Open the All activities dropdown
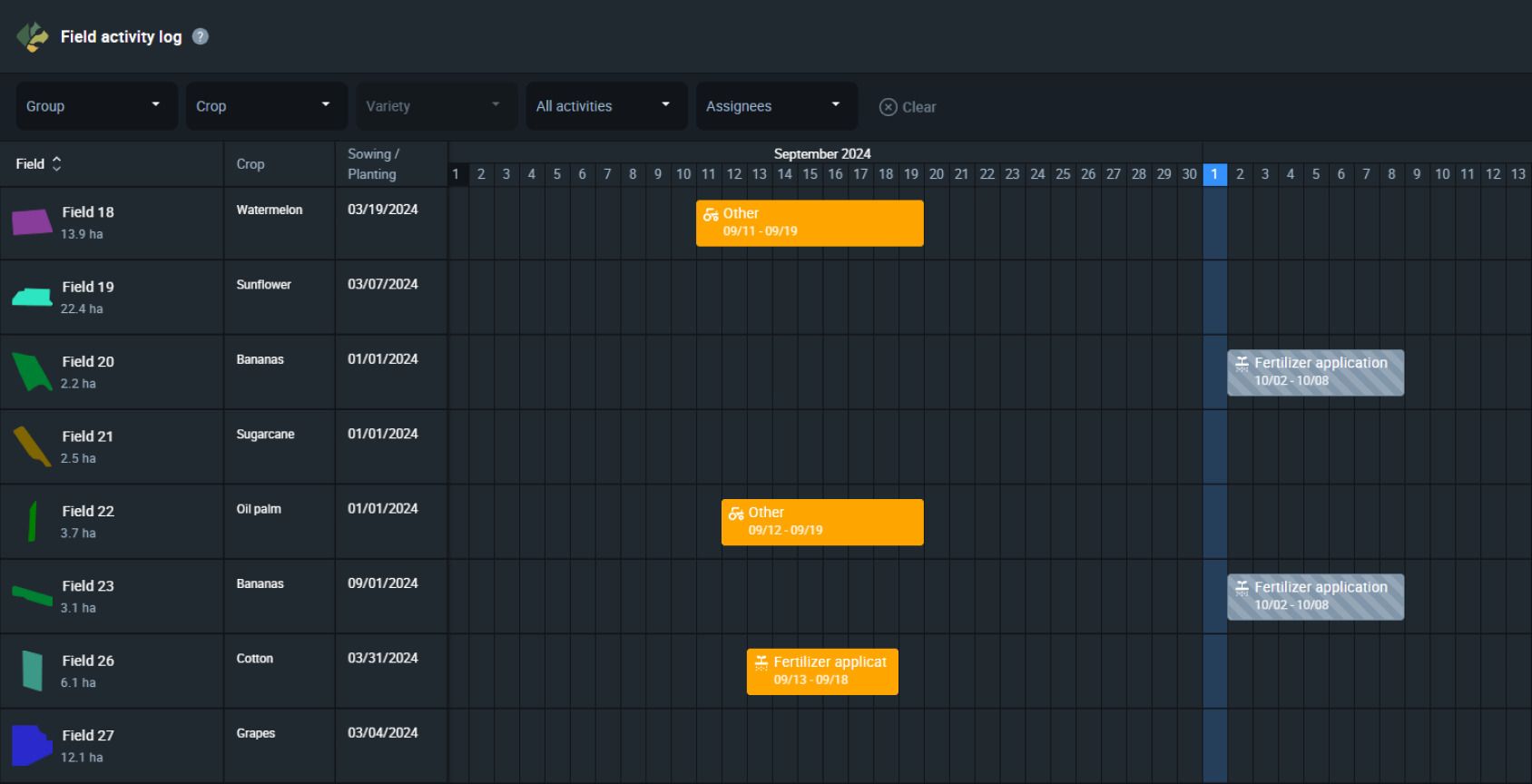This screenshot has height=784, width=1532. pyautogui.click(x=606, y=106)
